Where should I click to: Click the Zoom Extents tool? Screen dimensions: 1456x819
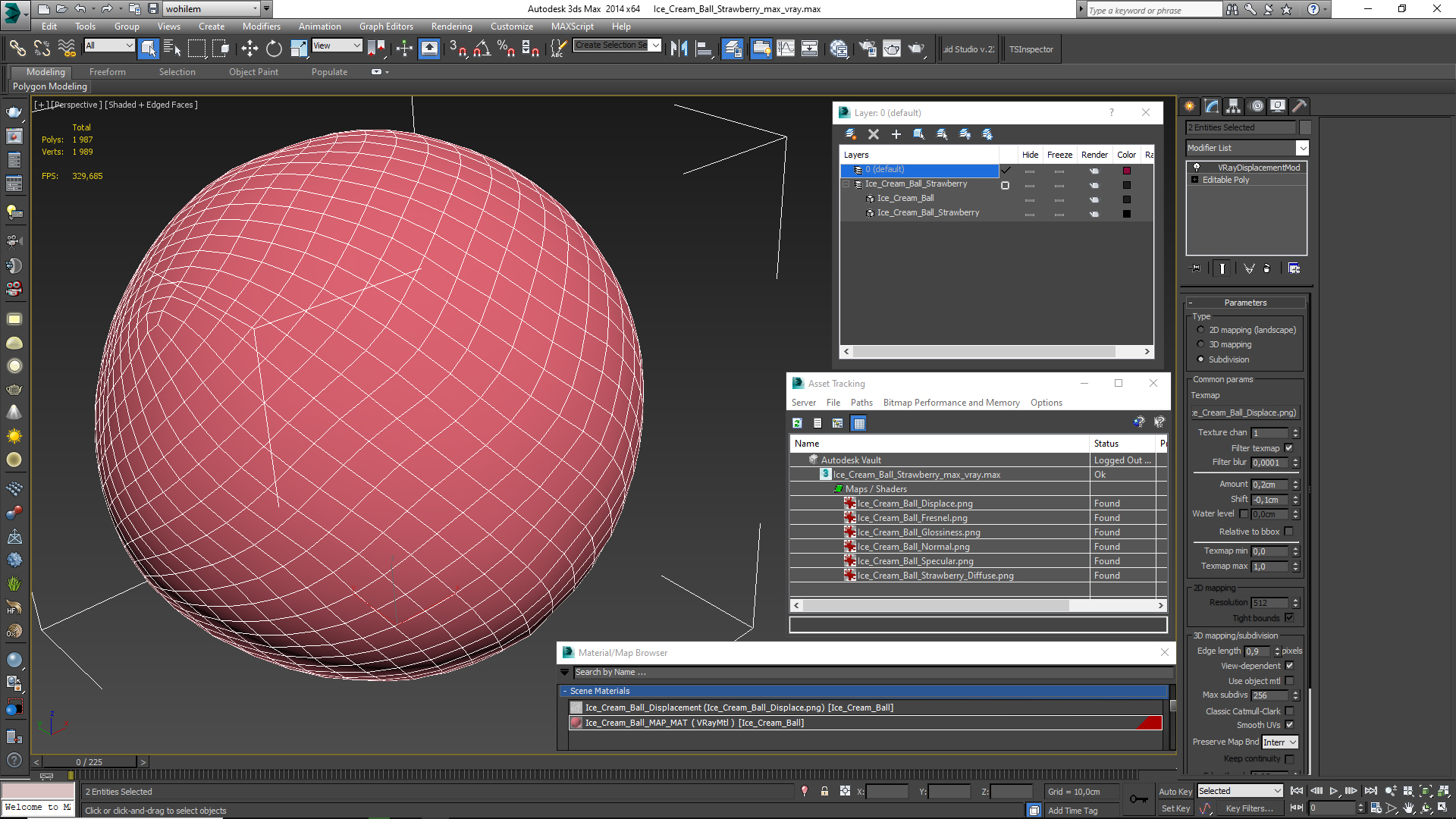coord(1427,791)
